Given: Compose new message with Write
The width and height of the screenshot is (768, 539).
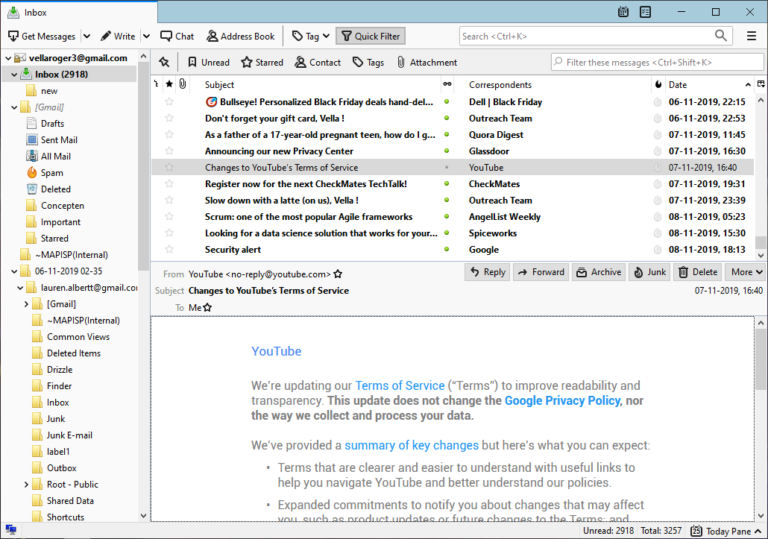Looking at the screenshot, I should (118, 36).
